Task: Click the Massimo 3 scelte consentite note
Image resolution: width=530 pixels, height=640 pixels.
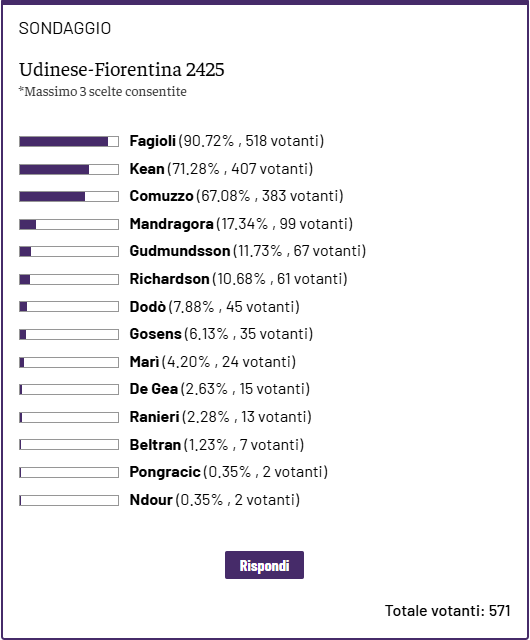Action: [102, 91]
